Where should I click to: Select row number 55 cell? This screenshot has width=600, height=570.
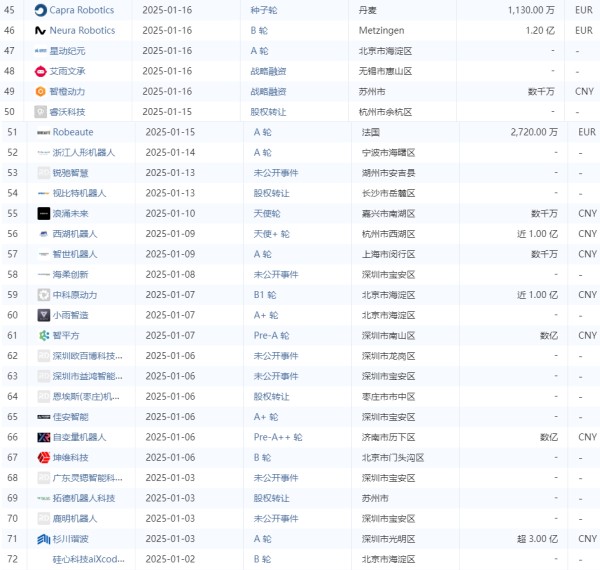click(x=12, y=213)
